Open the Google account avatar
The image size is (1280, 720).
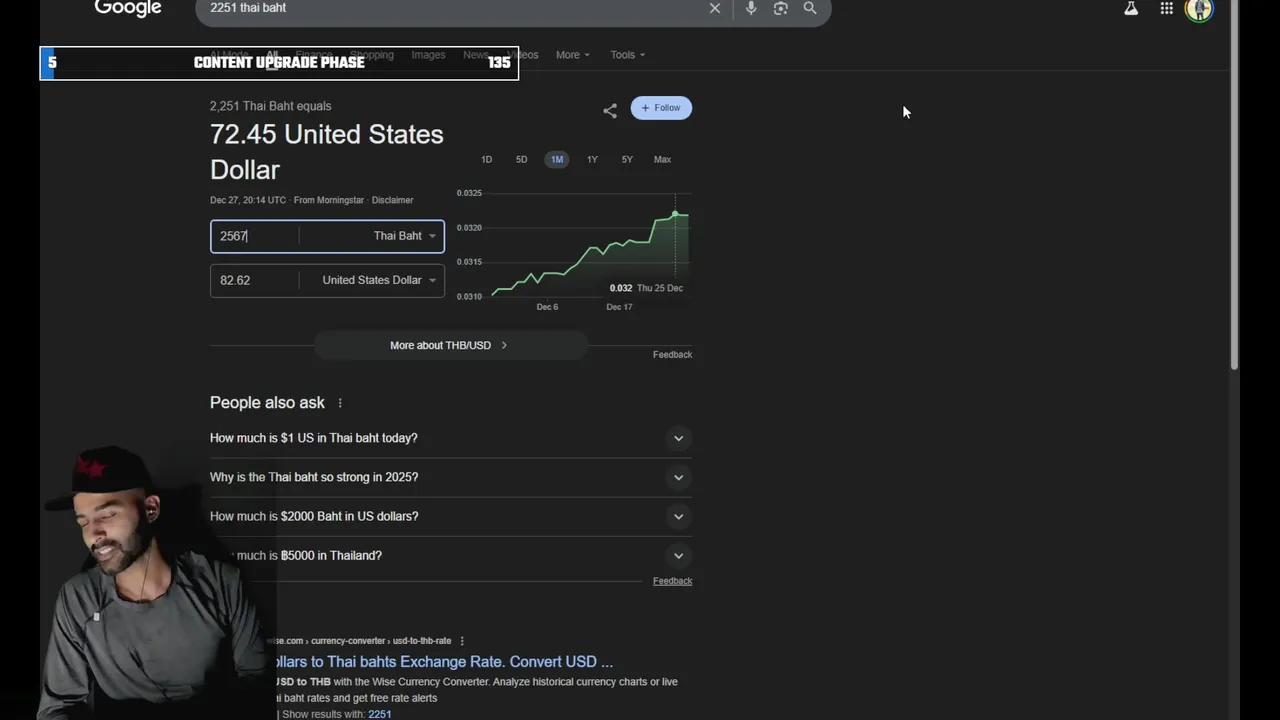pyautogui.click(x=1198, y=10)
